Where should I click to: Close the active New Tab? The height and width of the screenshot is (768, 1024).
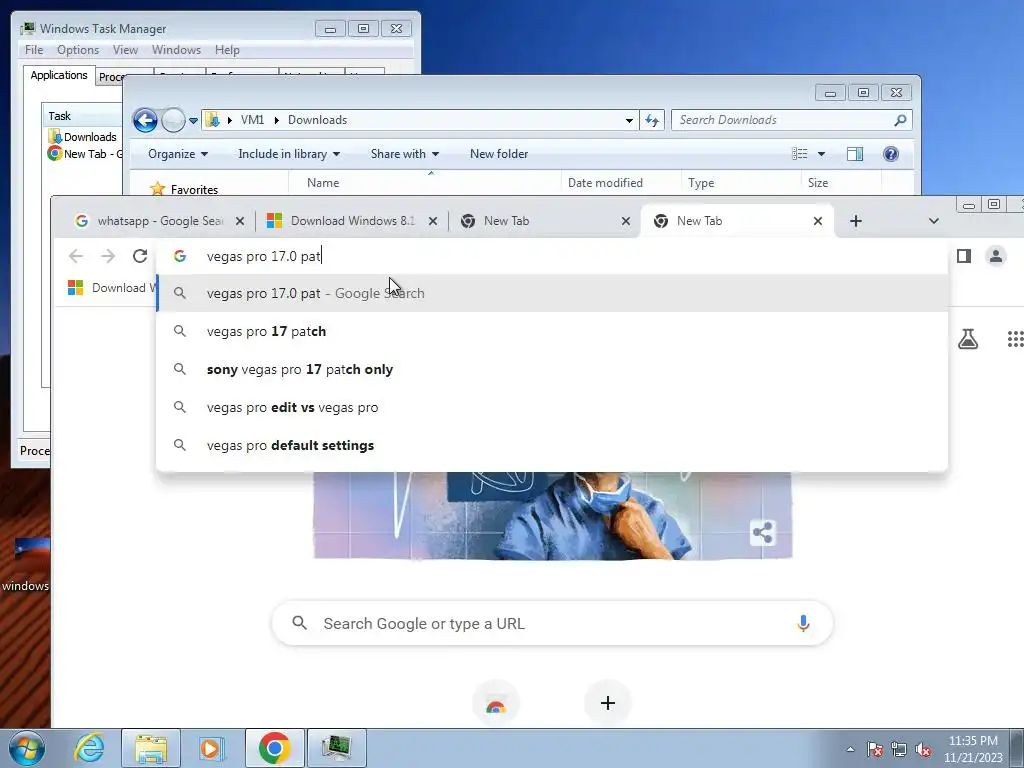tap(818, 221)
